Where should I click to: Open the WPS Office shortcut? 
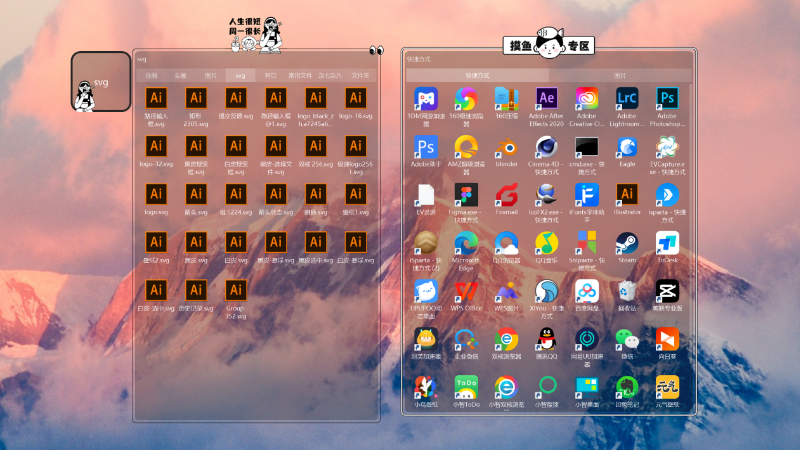467,291
